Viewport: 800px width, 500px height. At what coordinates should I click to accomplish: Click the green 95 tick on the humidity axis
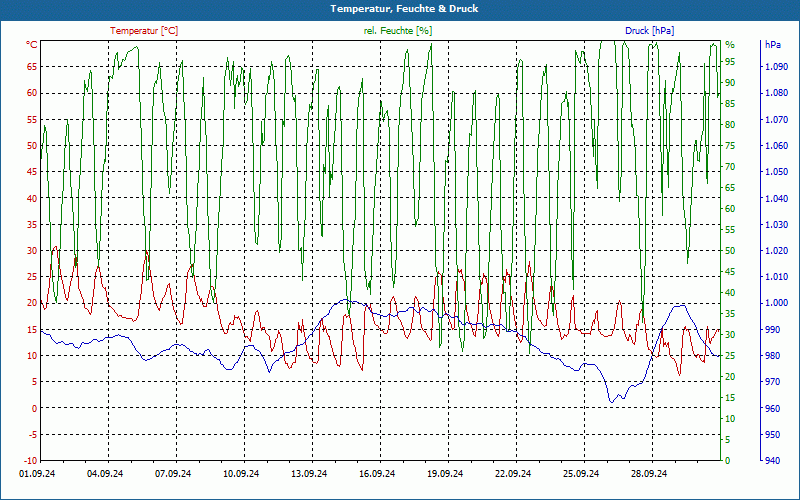(730, 62)
